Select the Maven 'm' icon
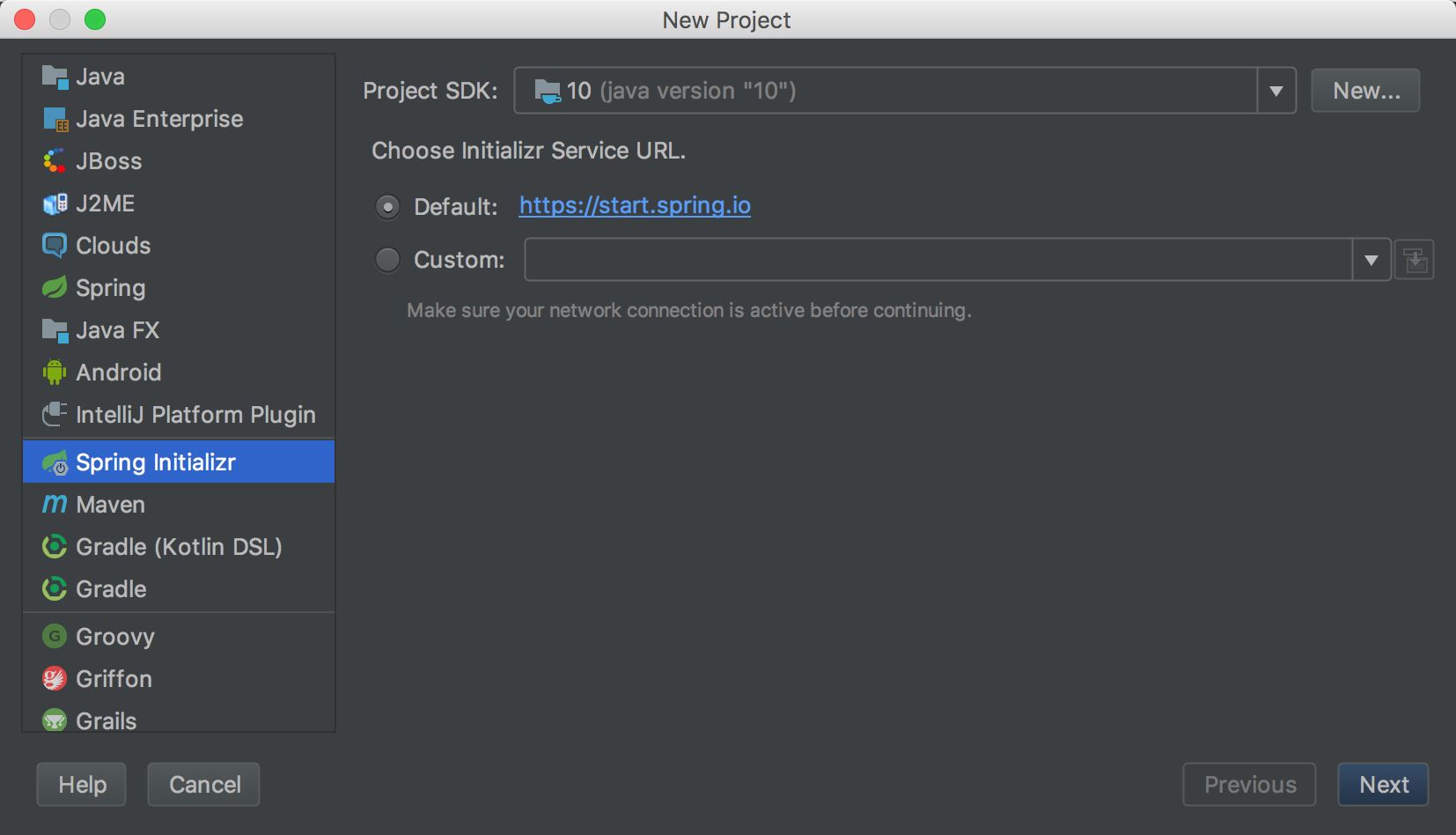The height and width of the screenshot is (835, 1456). pos(55,505)
